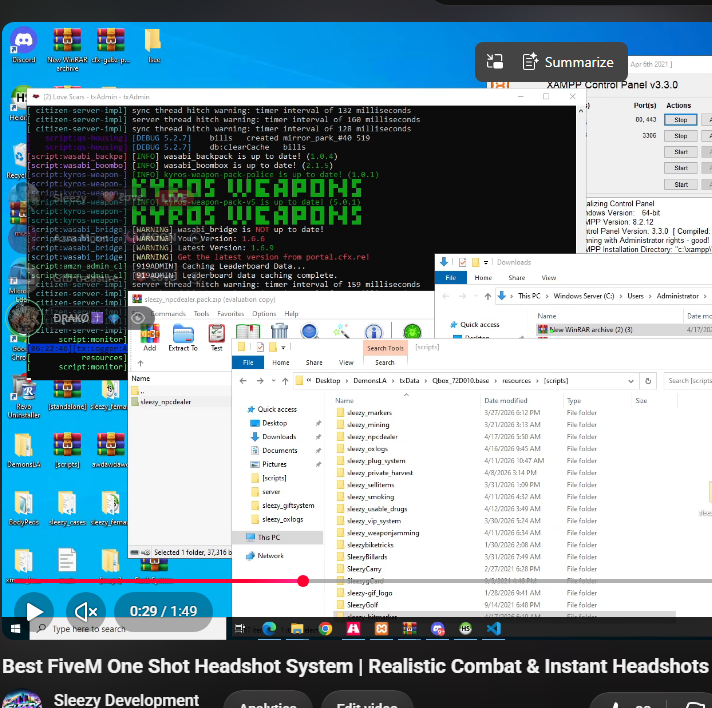
Task: Select Documents in the Quick access sidebar
Action: [280, 451]
